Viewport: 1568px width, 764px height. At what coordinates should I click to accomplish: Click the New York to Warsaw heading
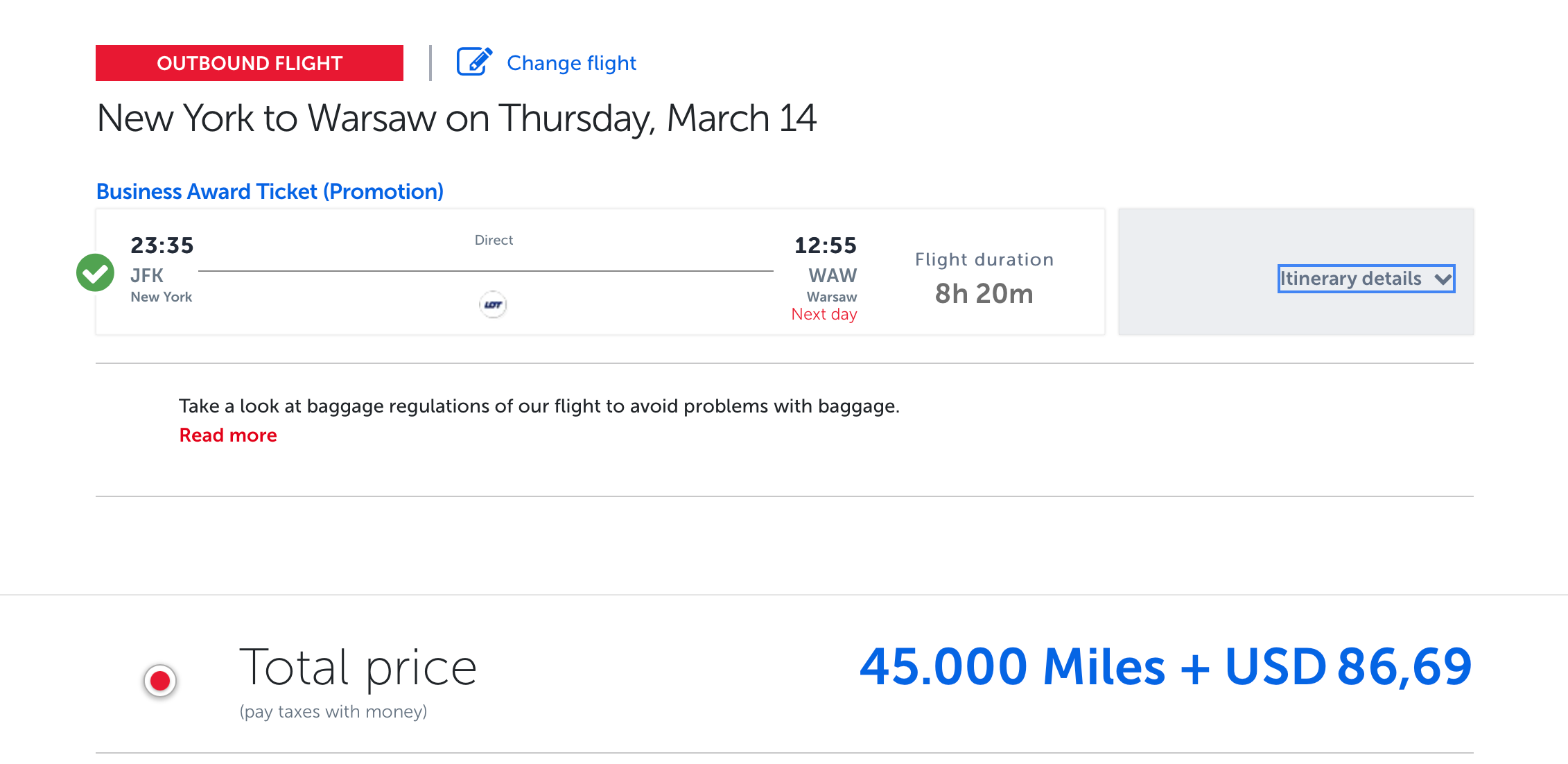457,119
